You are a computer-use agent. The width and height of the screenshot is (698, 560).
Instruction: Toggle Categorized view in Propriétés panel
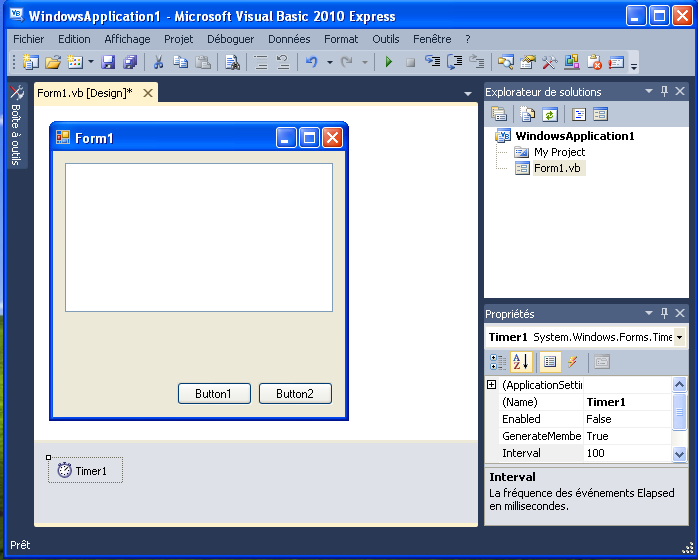(498, 362)
